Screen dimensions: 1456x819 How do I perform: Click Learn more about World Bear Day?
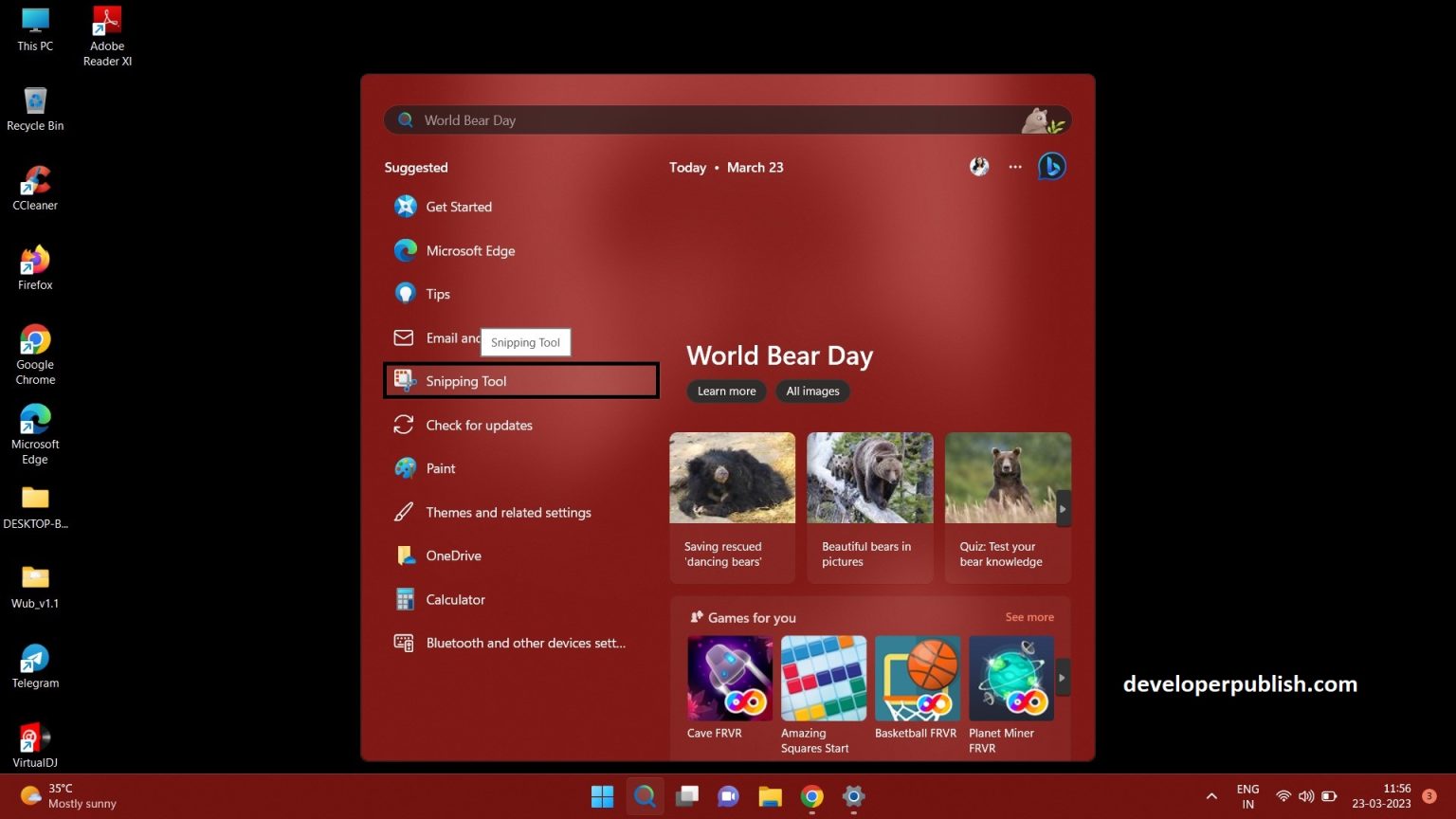726,391
